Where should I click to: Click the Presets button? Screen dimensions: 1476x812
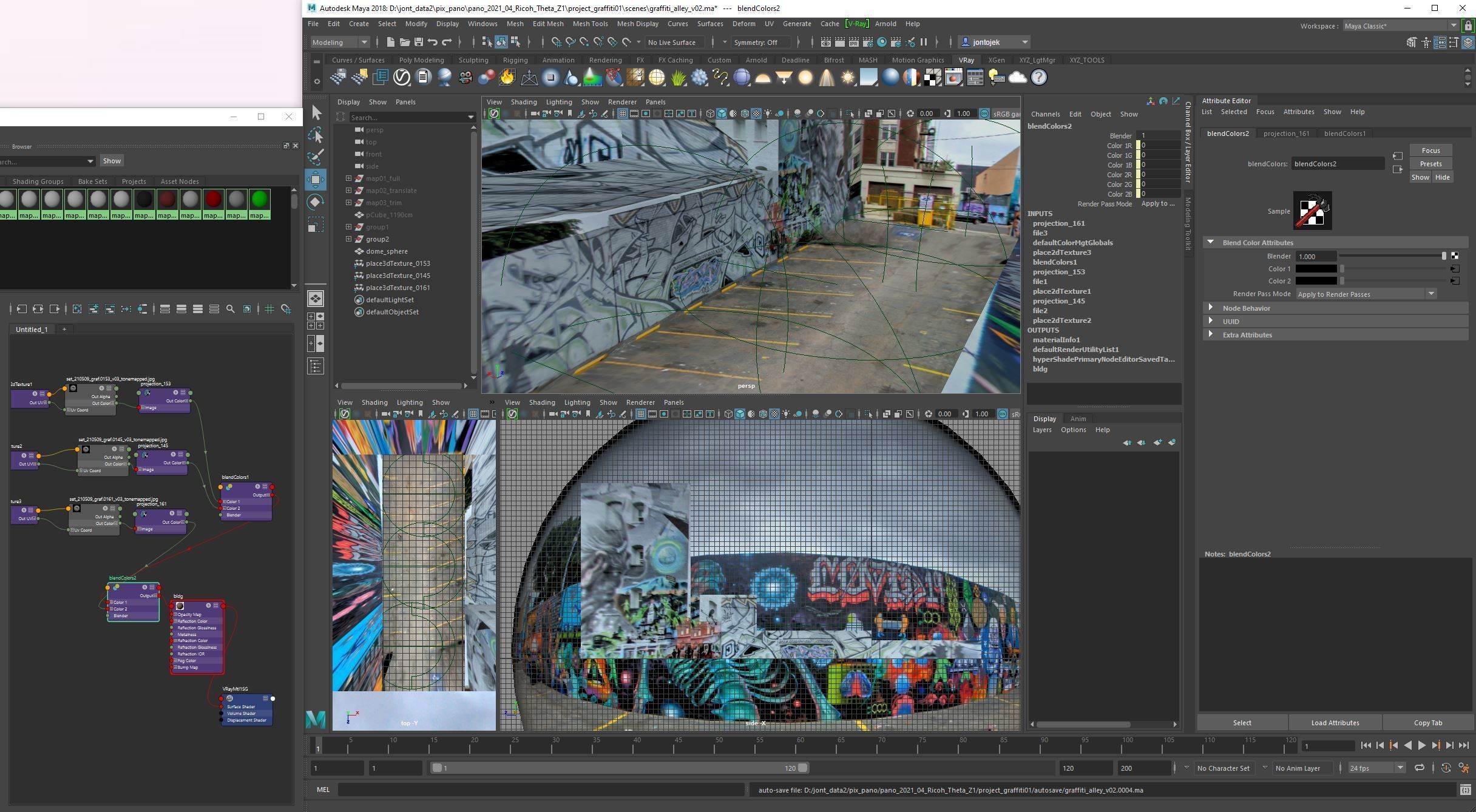(1430, 164)
